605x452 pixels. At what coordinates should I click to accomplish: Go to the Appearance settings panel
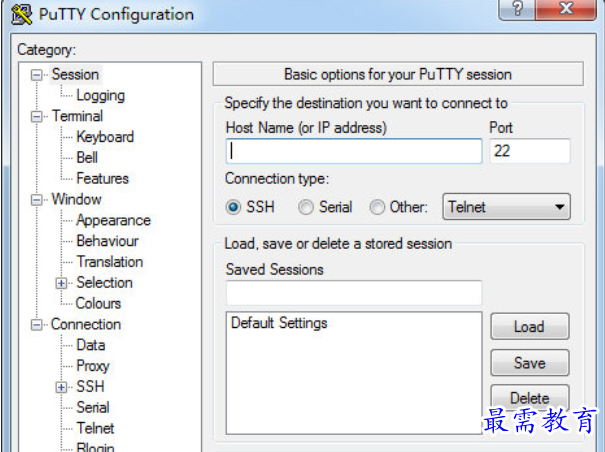(113, 220)
